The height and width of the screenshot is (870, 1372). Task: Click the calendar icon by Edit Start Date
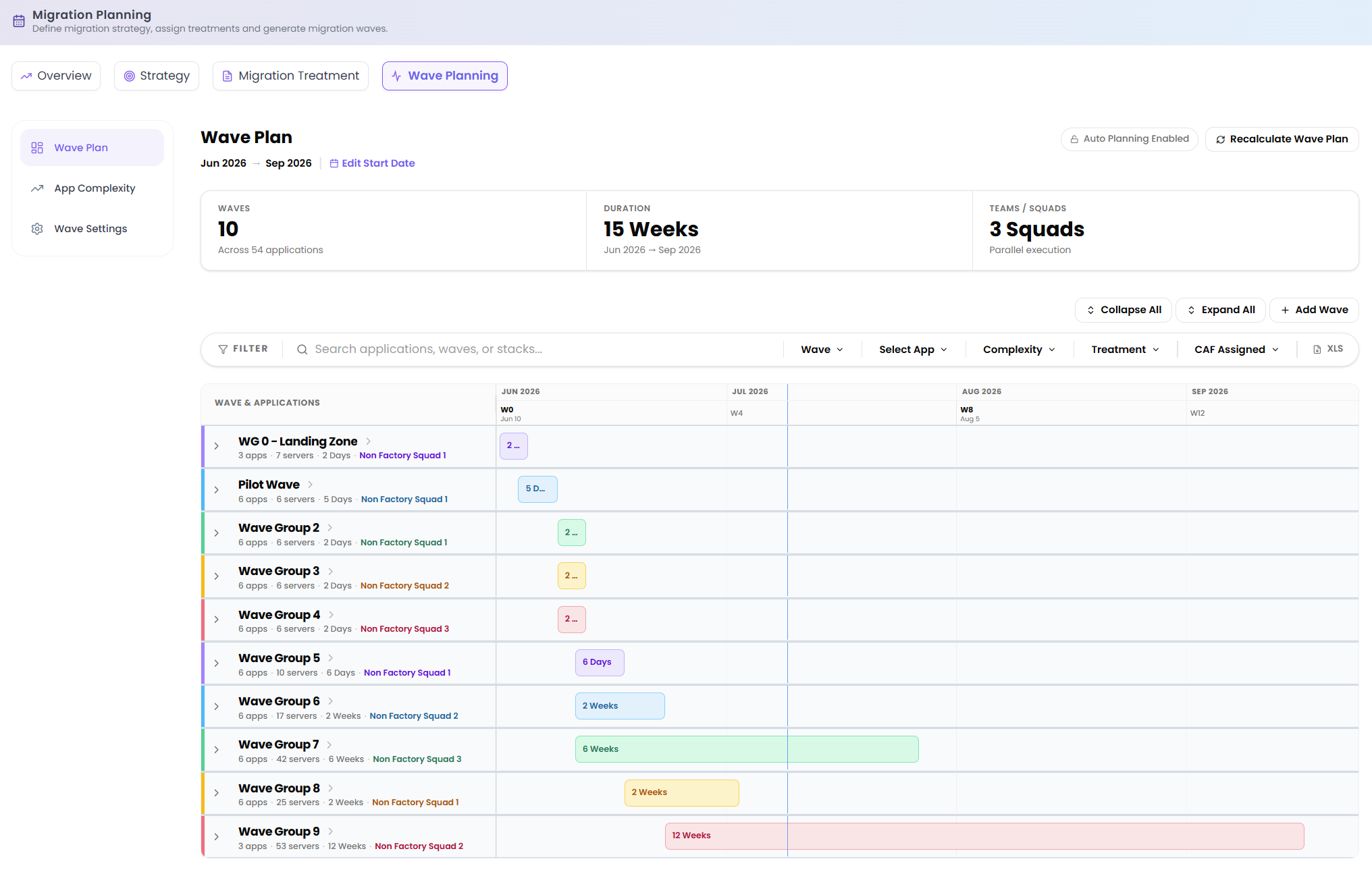coord(334,163)
